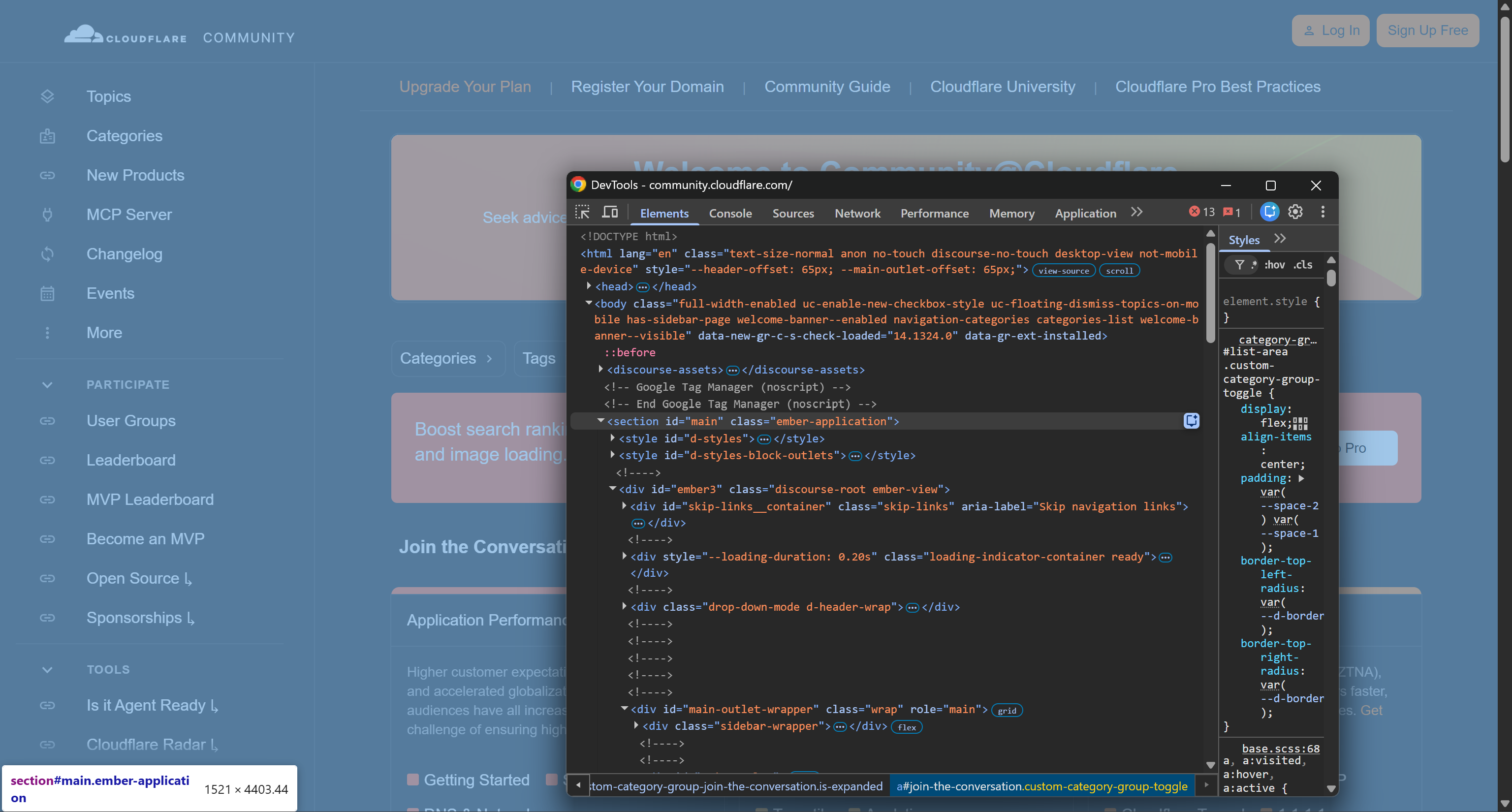Switch to the Sources tab
Image resolution: width=1512 pixels, height=812 pixels.
point(793,213)
